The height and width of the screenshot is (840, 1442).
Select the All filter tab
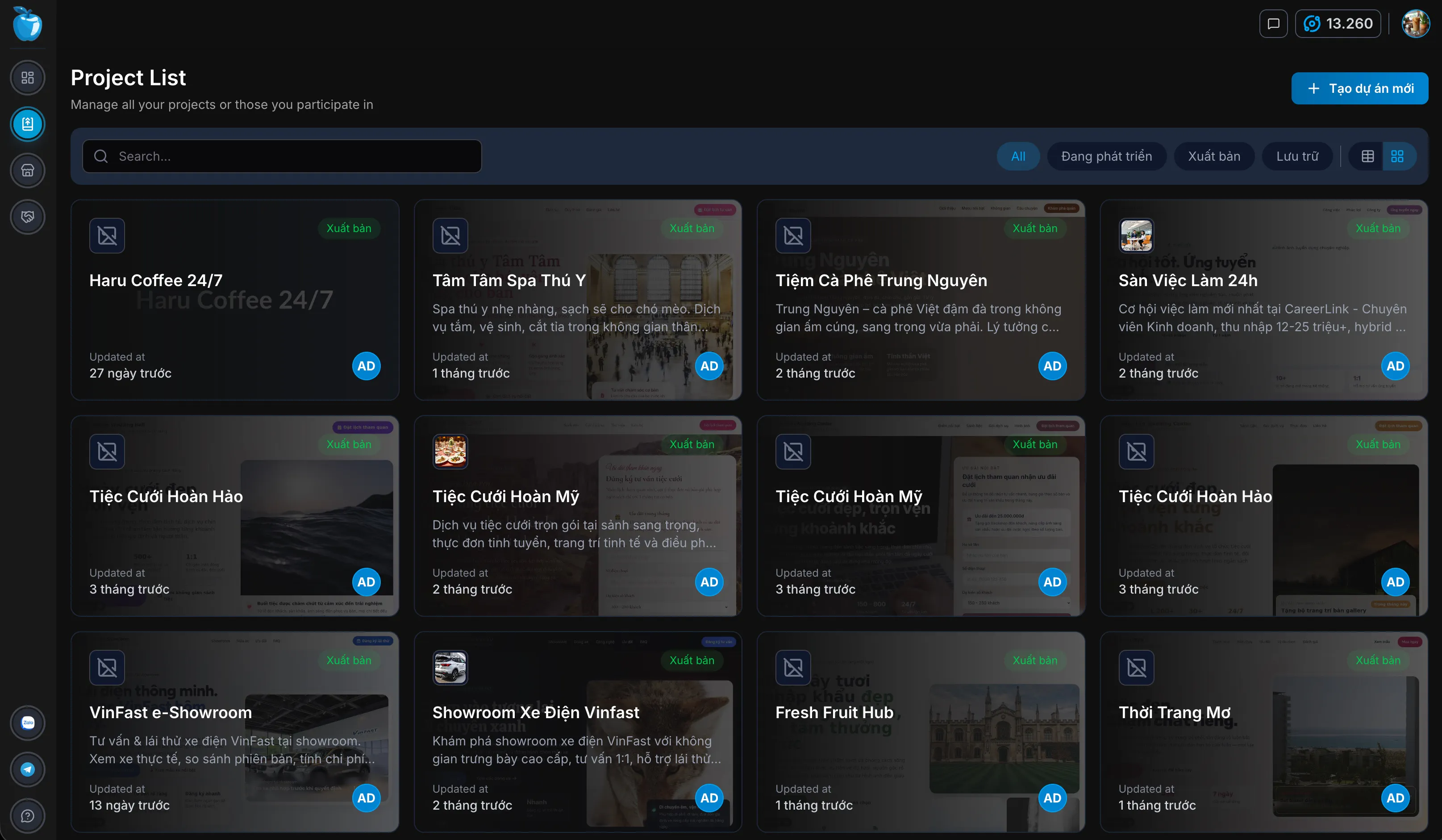pos(1018,156)
